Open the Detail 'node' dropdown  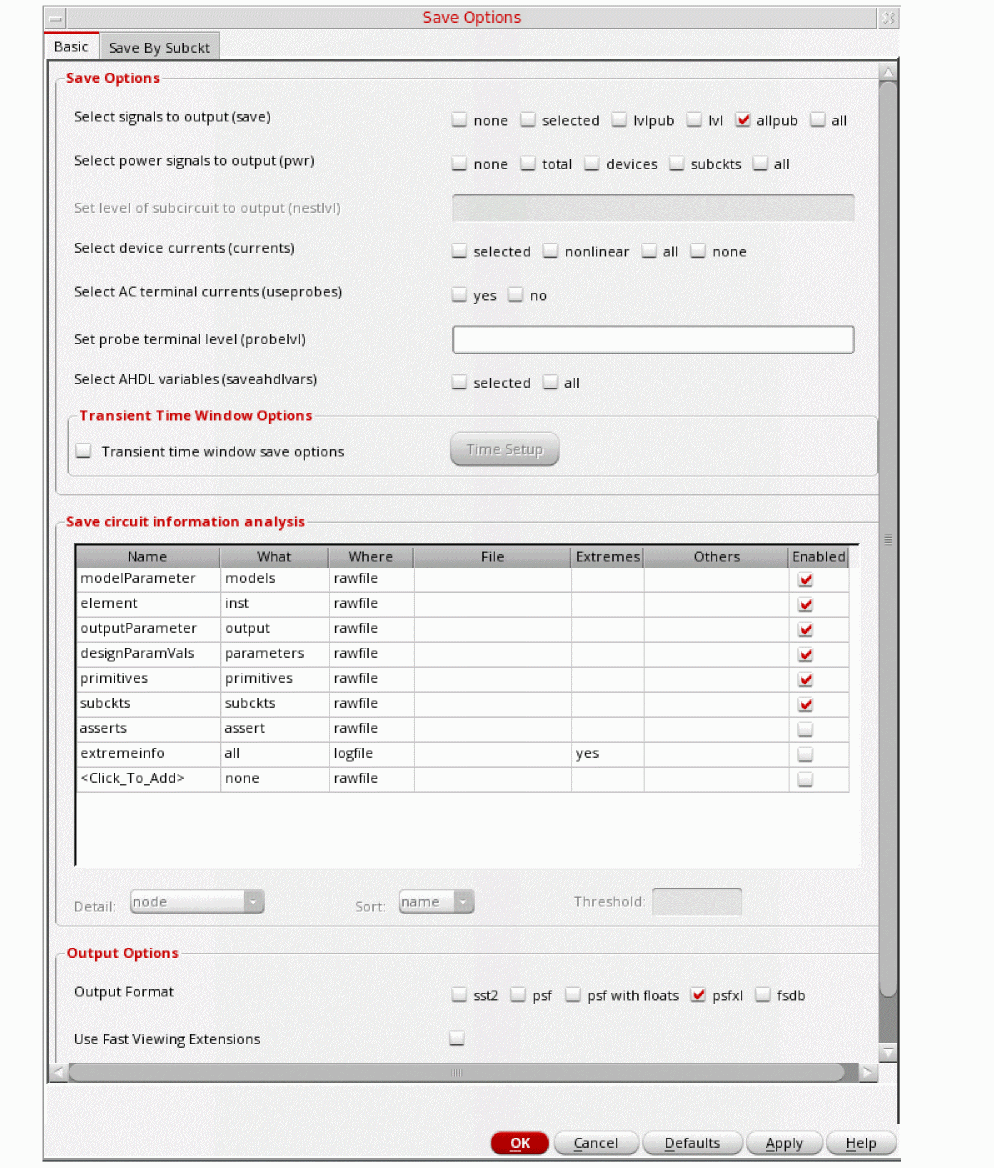point(197,901)
